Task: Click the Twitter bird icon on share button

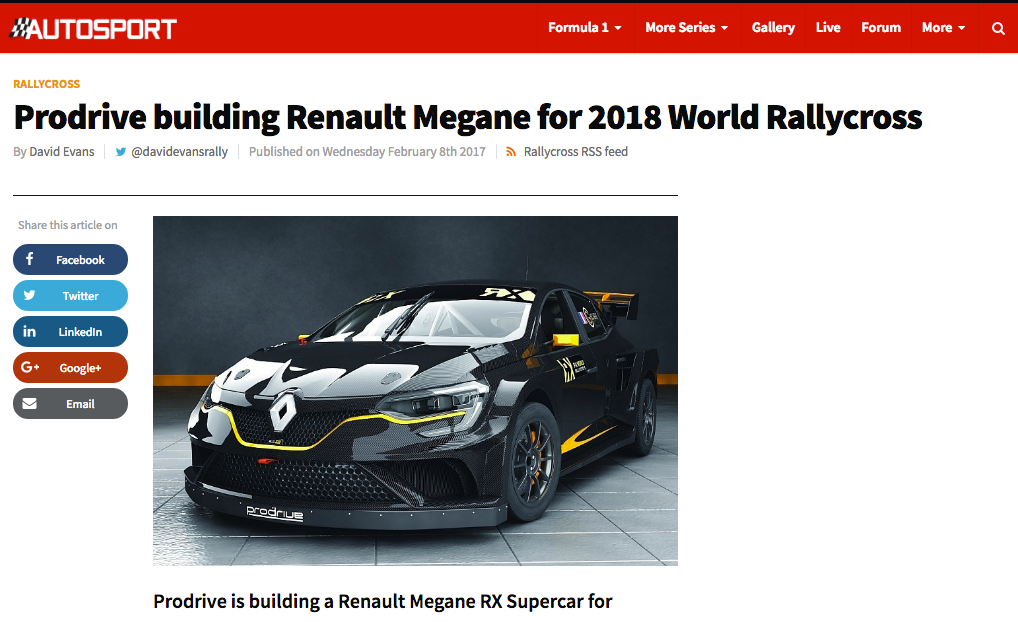Action: tap(29, 295)
